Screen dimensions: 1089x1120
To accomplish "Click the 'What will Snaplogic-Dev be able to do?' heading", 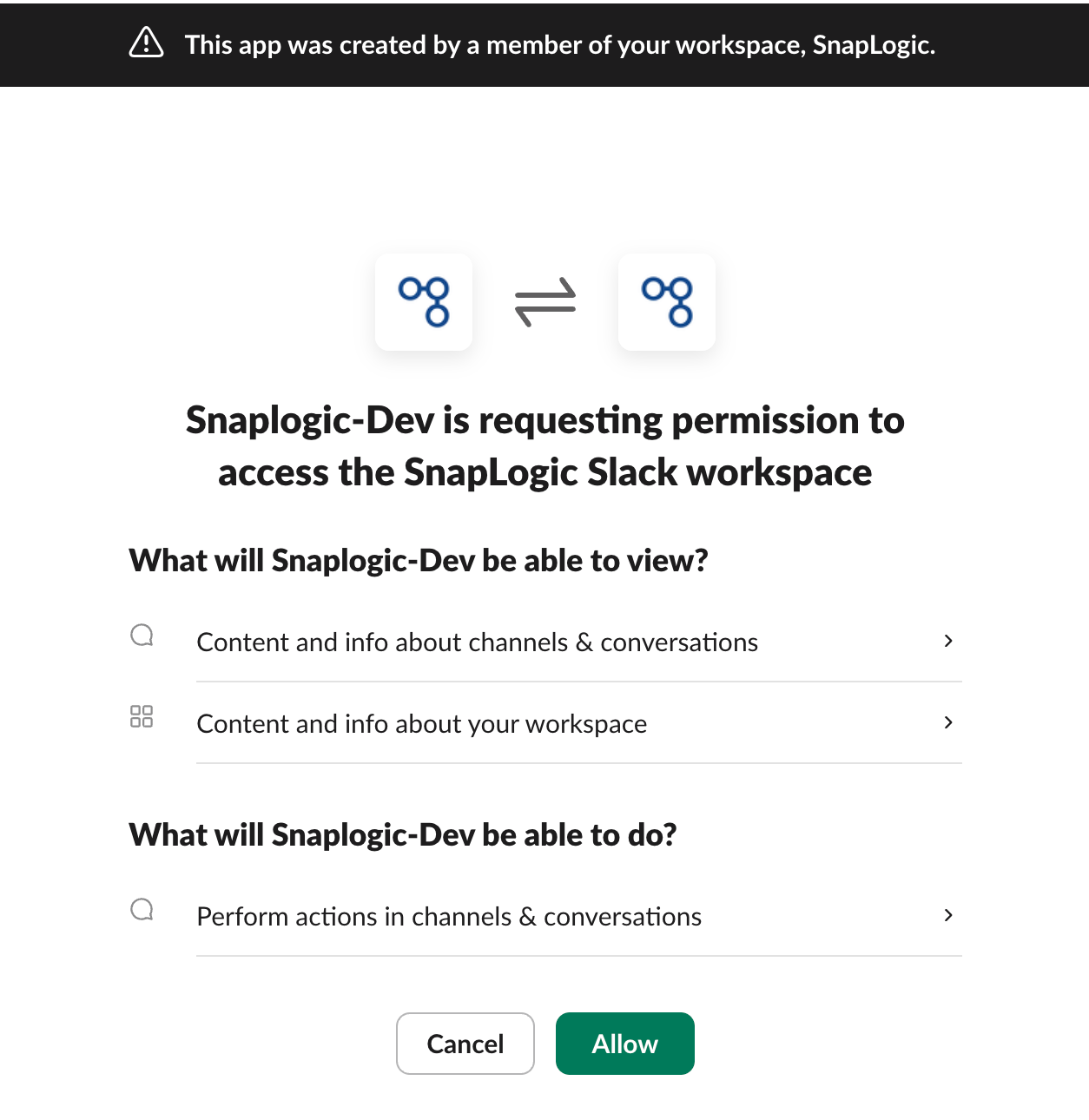I will 405,834.
